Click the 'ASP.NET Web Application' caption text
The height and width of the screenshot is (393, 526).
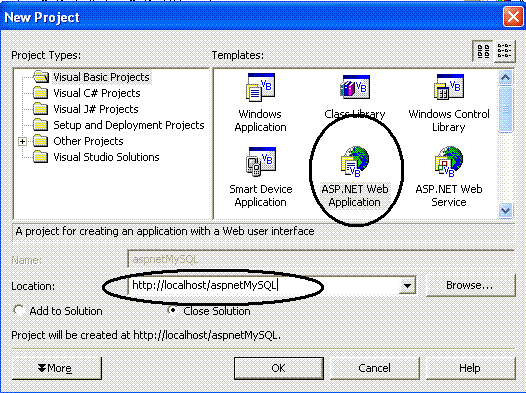355,196
